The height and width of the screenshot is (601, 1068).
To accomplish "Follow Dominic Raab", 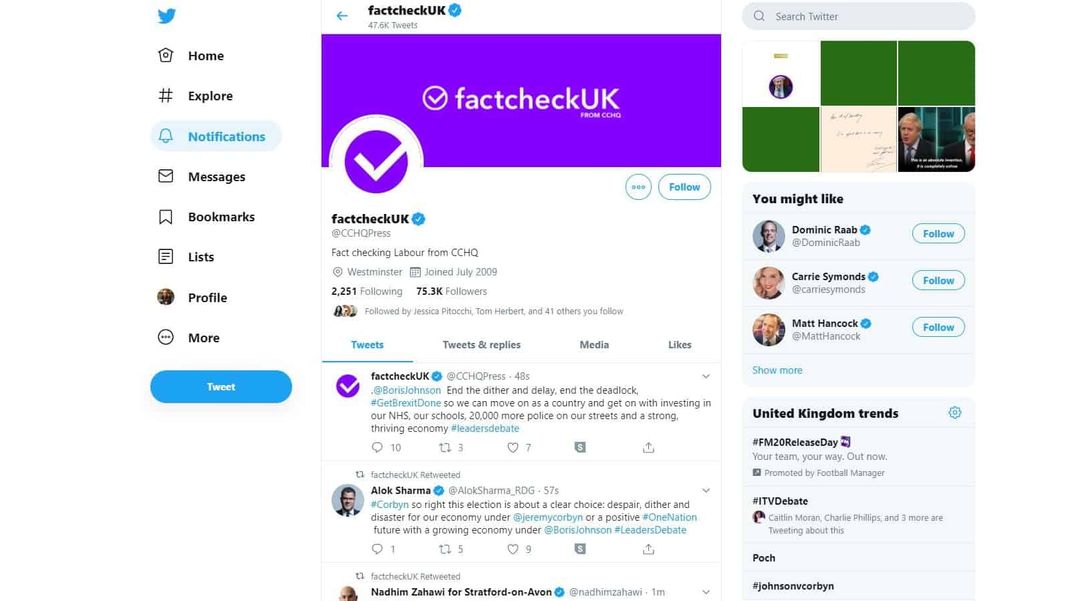I will (x=937, y=233).
